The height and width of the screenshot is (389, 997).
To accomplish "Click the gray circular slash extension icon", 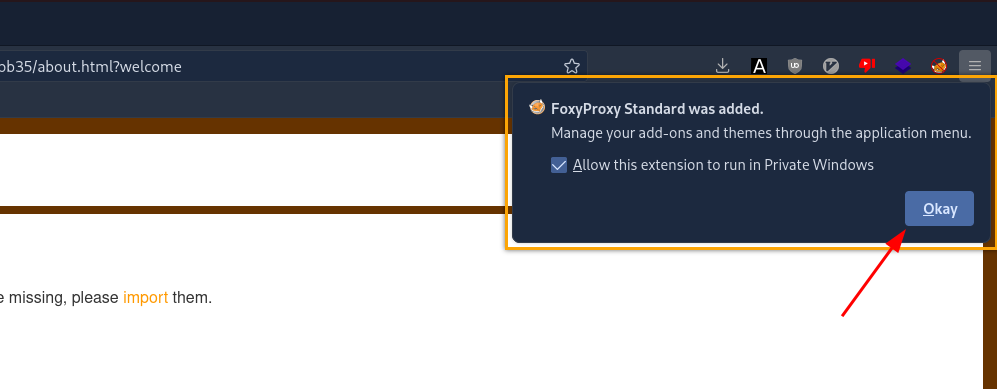I will [x=831, y=65].
